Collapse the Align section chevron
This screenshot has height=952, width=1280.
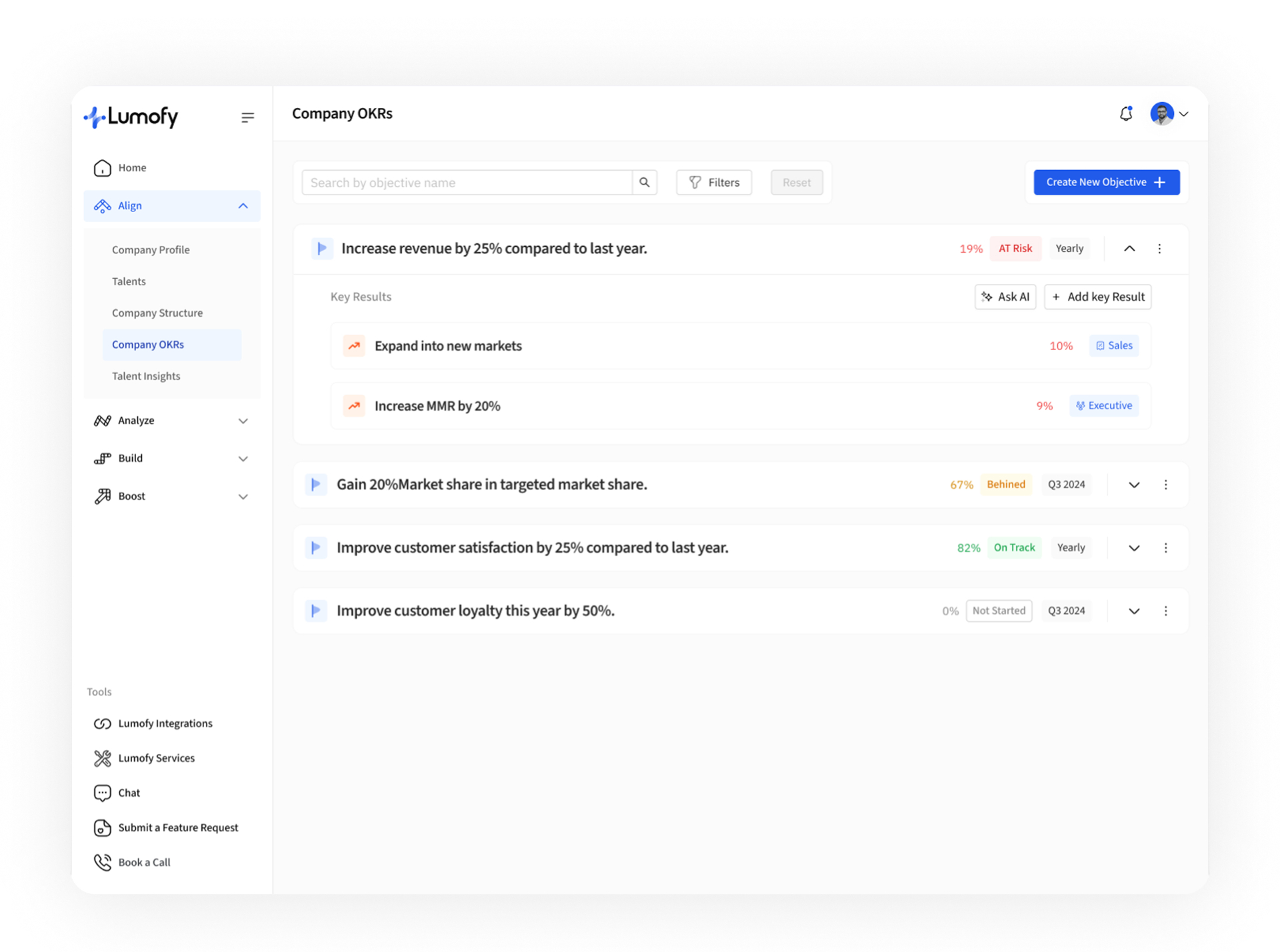click(243, 206)
